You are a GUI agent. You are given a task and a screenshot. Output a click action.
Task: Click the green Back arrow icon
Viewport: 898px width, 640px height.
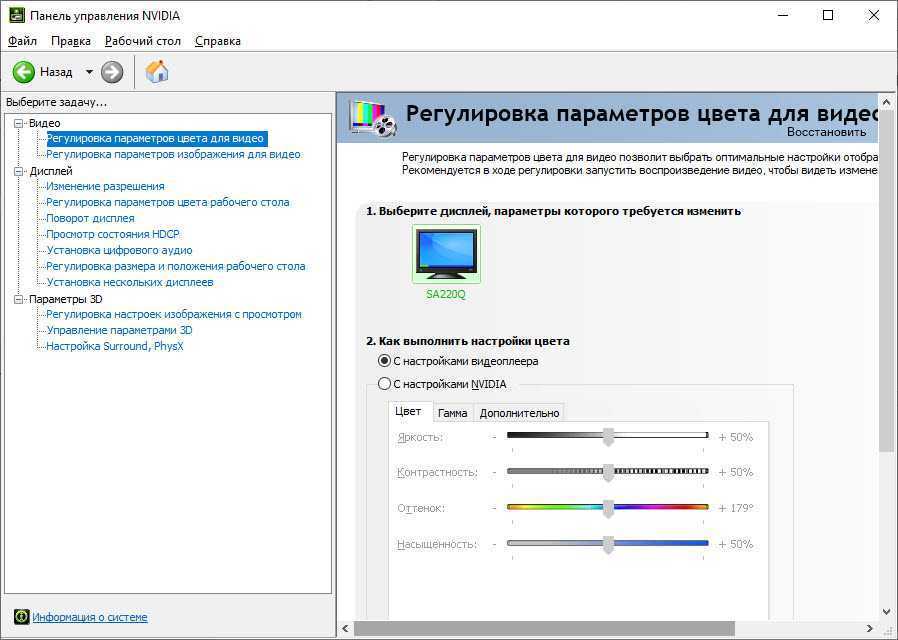[24, 72]
